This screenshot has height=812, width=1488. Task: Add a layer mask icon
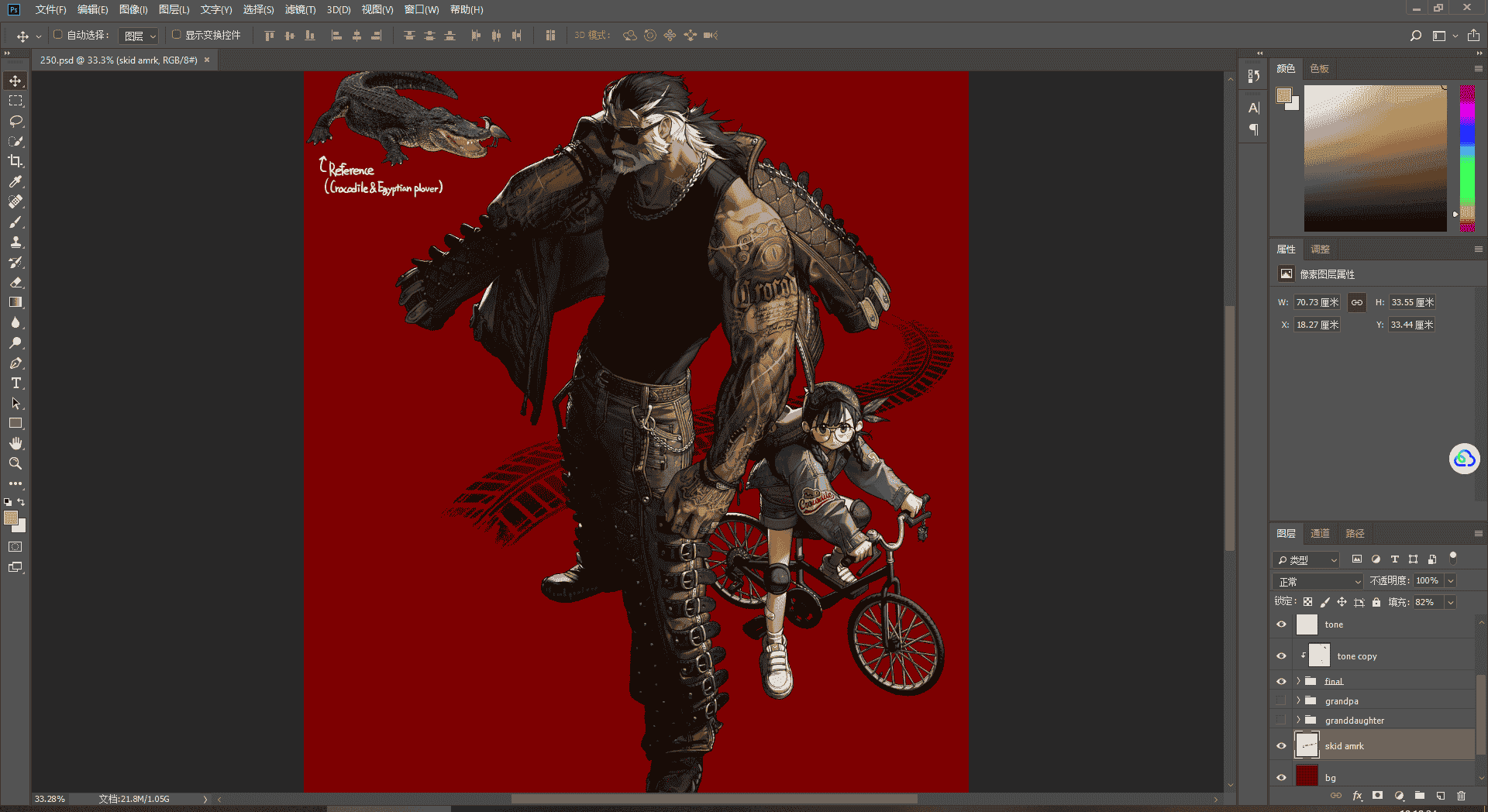1377,796
